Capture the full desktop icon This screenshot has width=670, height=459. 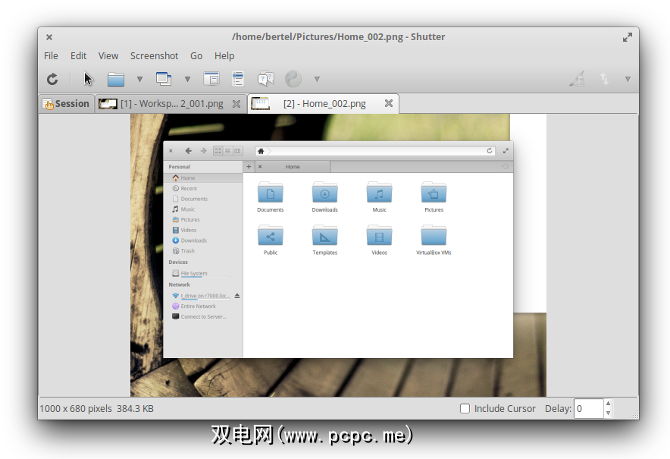116,79
